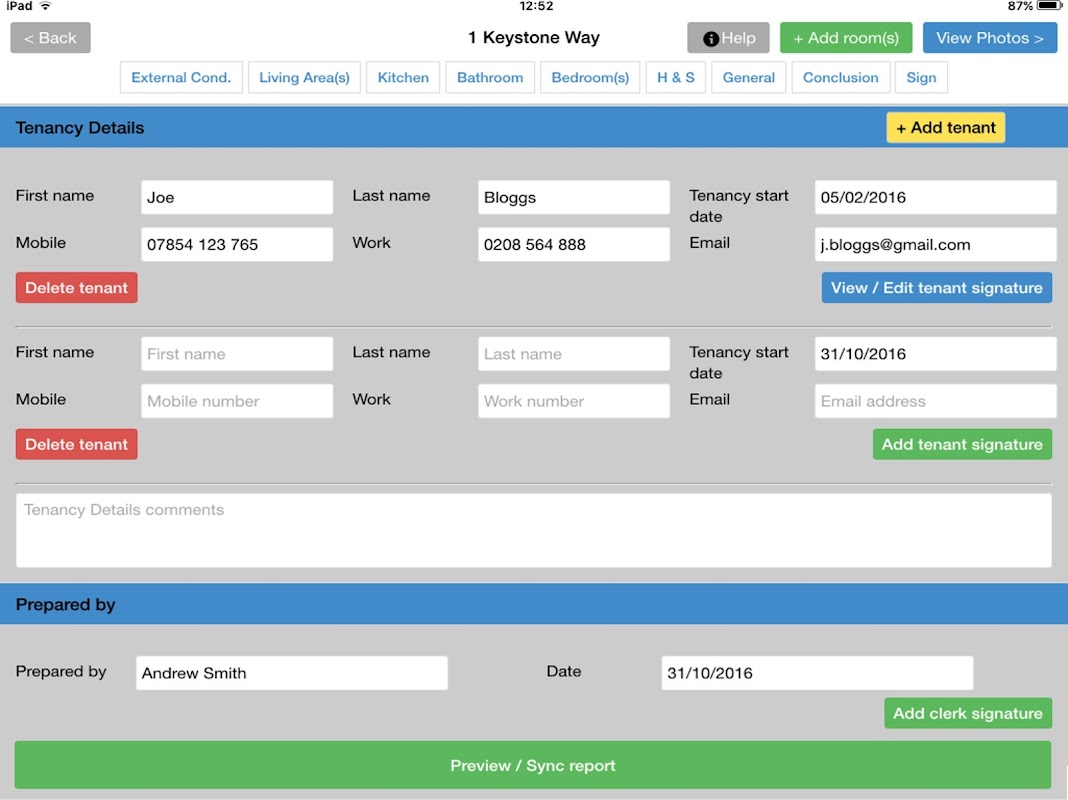Viewport: 1068px width, 800px height.
Task: Focus the empty Work number field
Action: [x=574, y=401]
